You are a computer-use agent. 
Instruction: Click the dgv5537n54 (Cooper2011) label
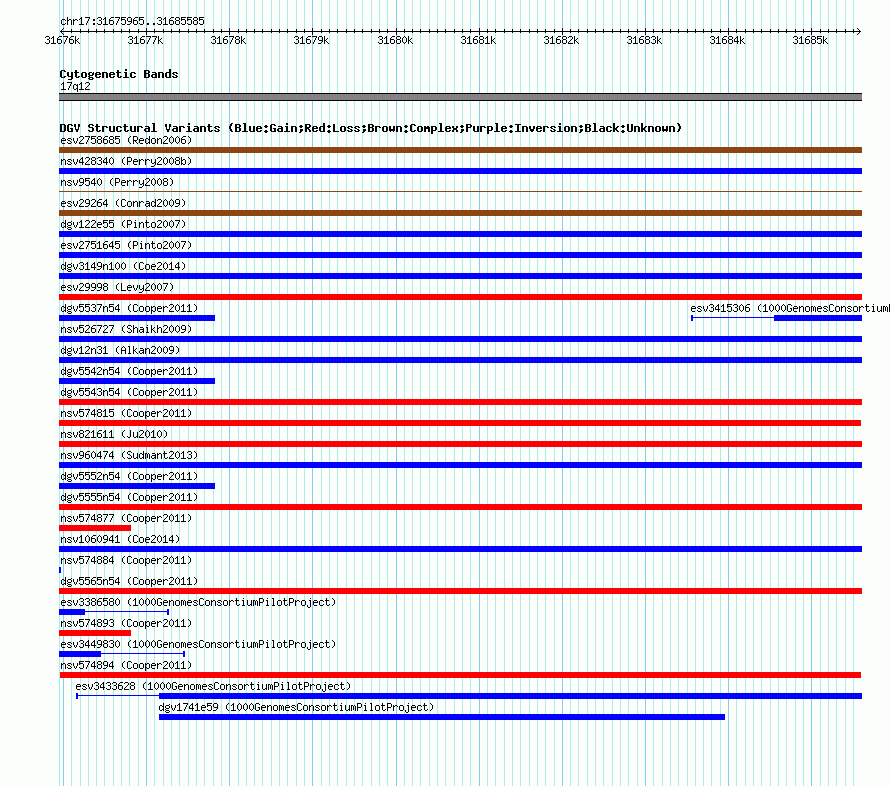(129, 308)
